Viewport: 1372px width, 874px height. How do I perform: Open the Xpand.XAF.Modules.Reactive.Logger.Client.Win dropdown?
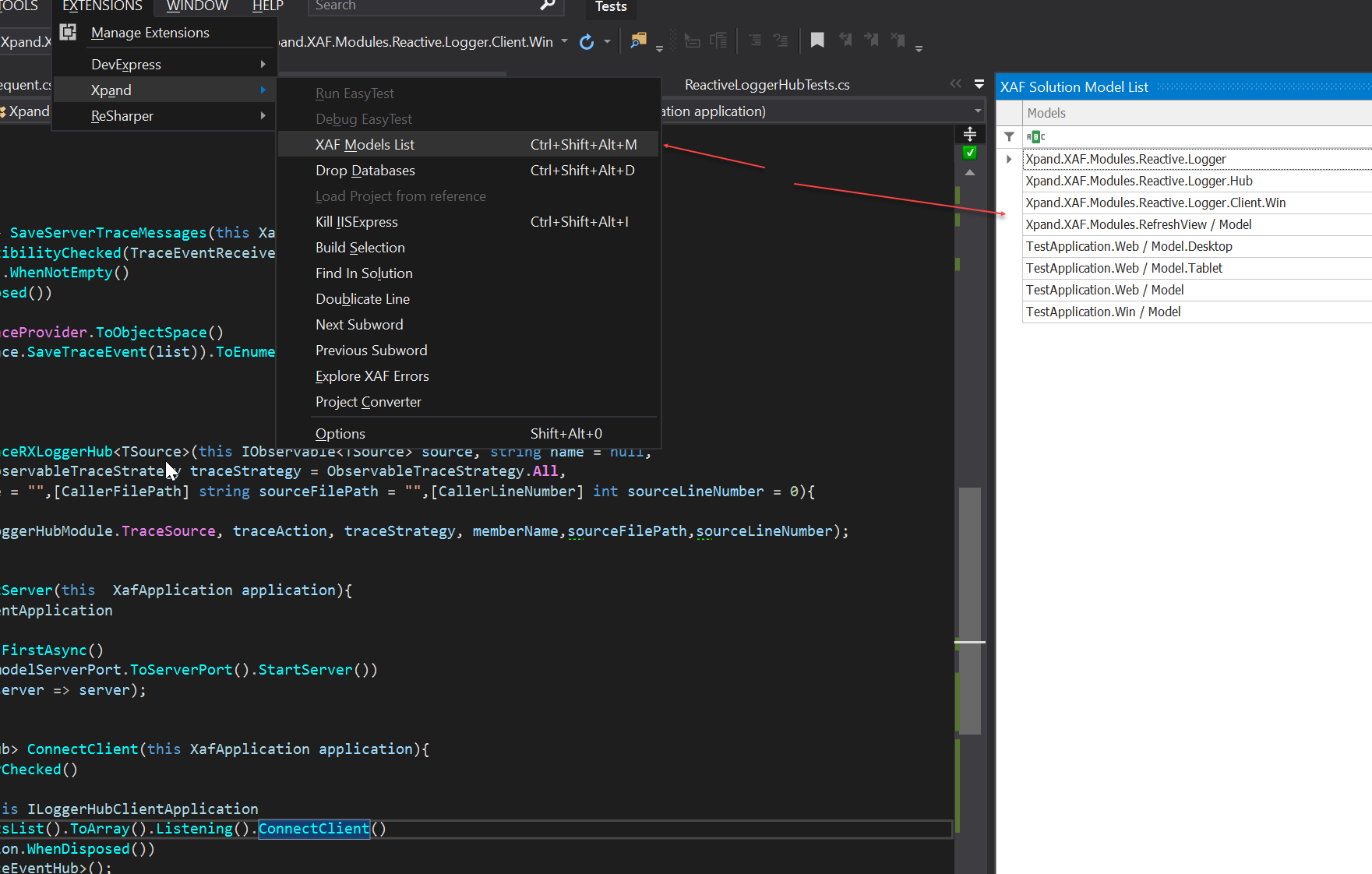565,41
